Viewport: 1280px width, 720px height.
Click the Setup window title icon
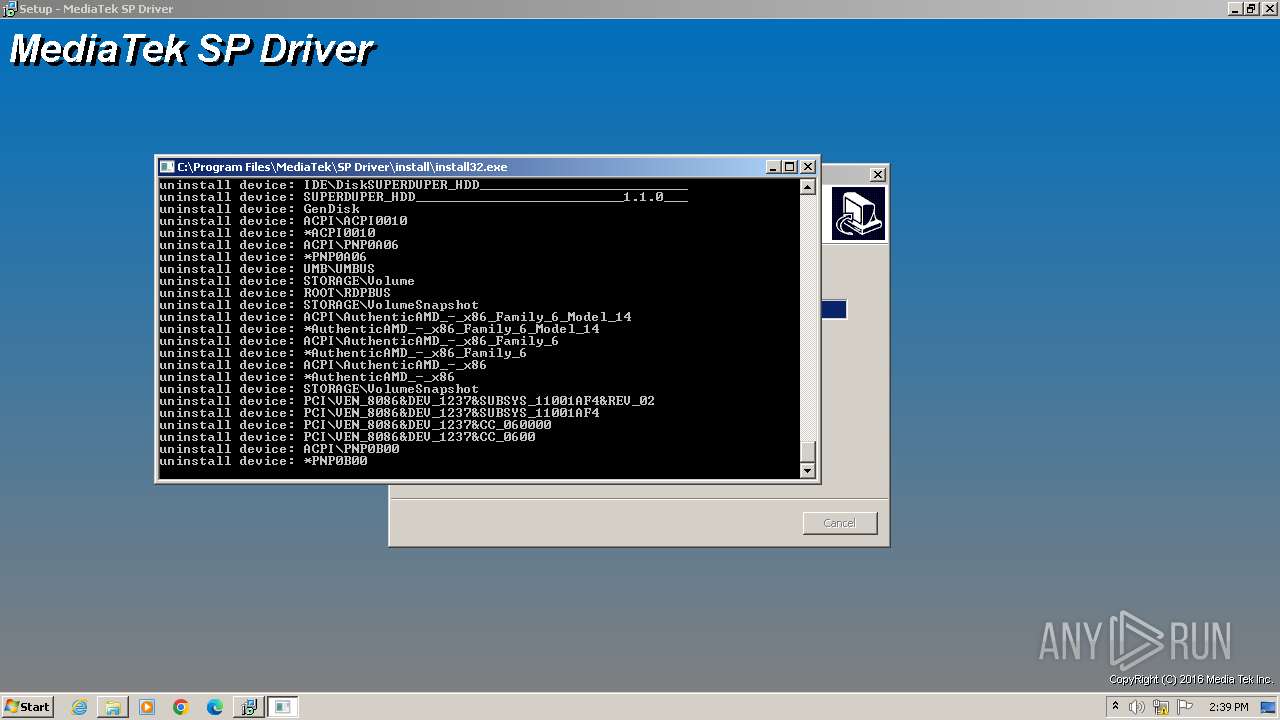point(9,8)
